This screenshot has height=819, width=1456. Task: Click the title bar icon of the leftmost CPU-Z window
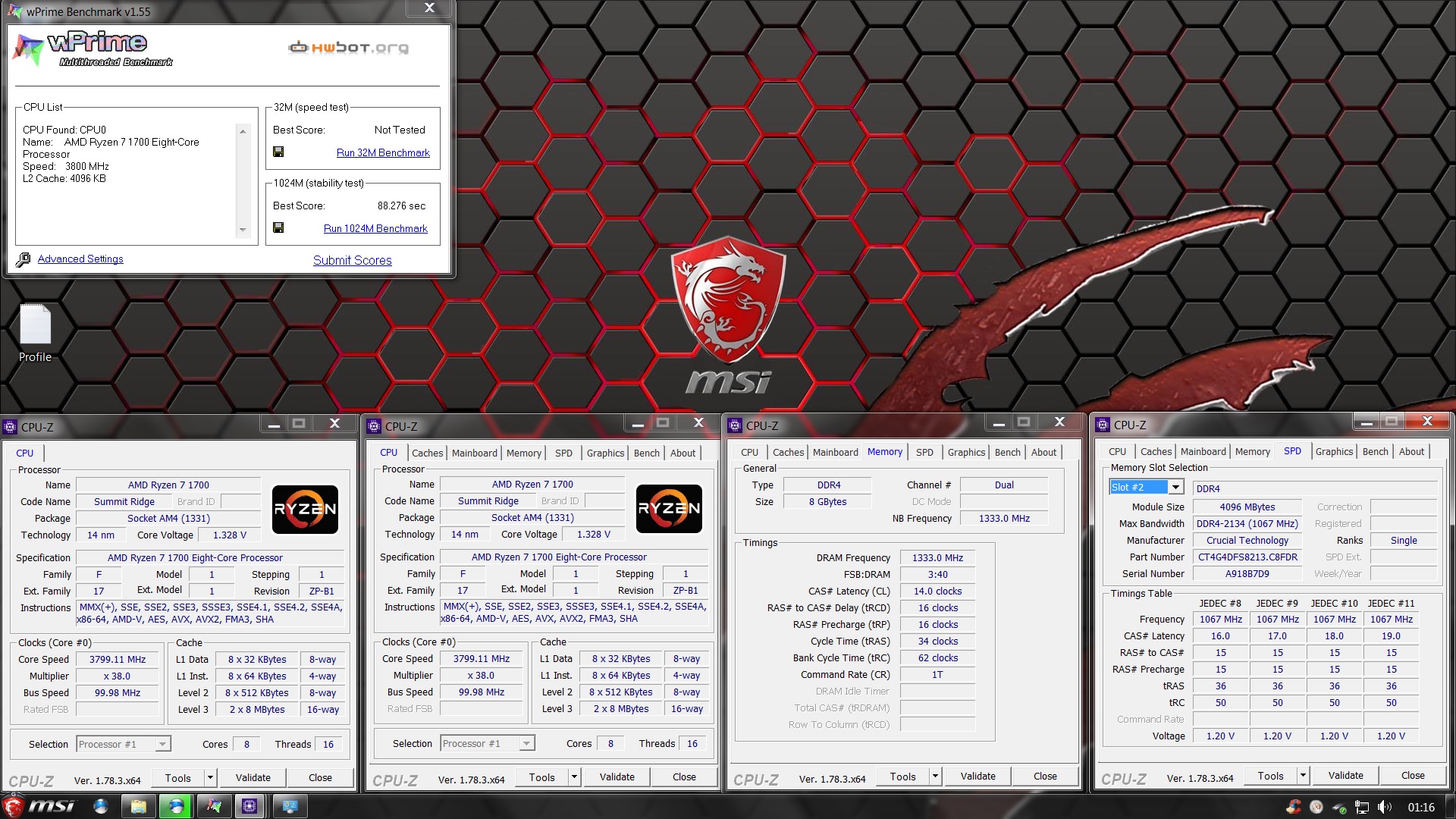coord(10,427)
